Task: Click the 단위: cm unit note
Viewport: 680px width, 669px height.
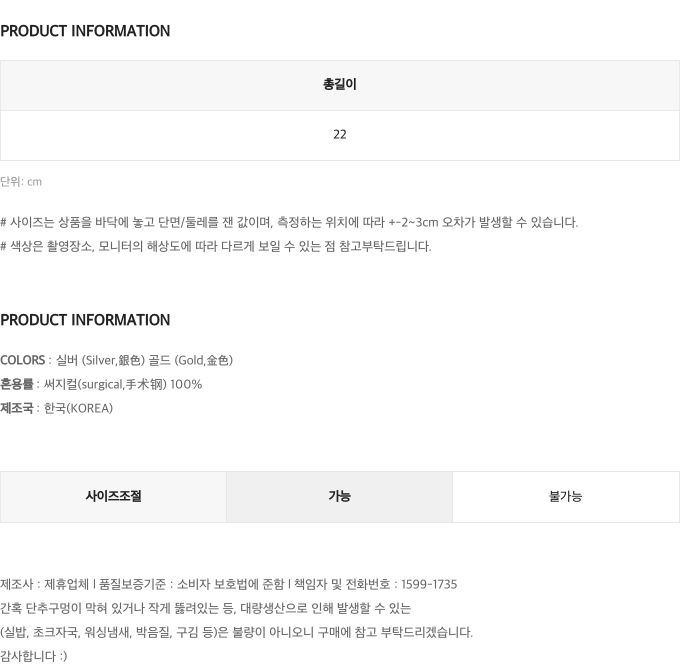Action: [x=21, y=182]
